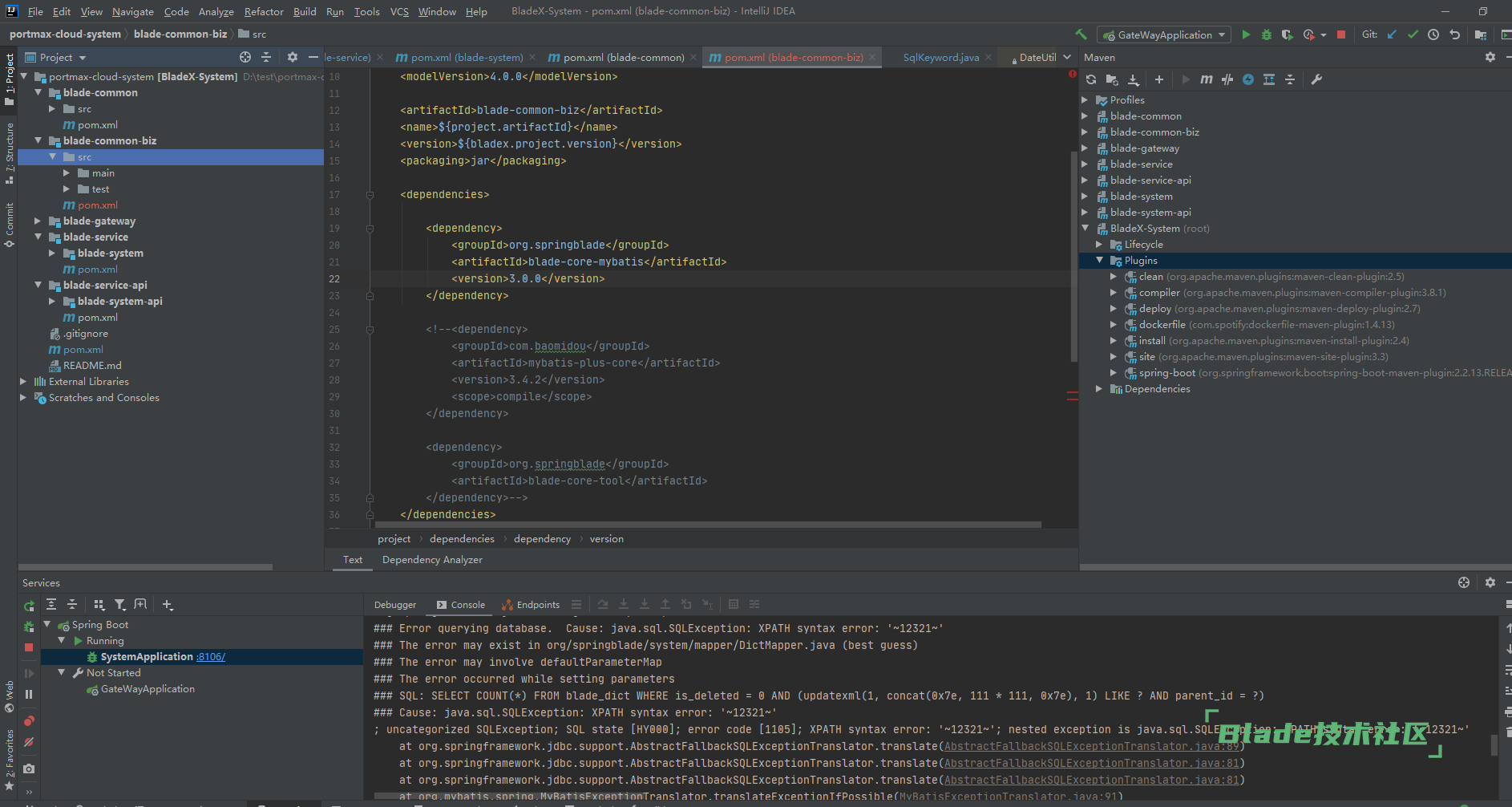Open Project Structure icon in main toolbar
This screenshot has height=807, width=1512.
click(1481, 34)
